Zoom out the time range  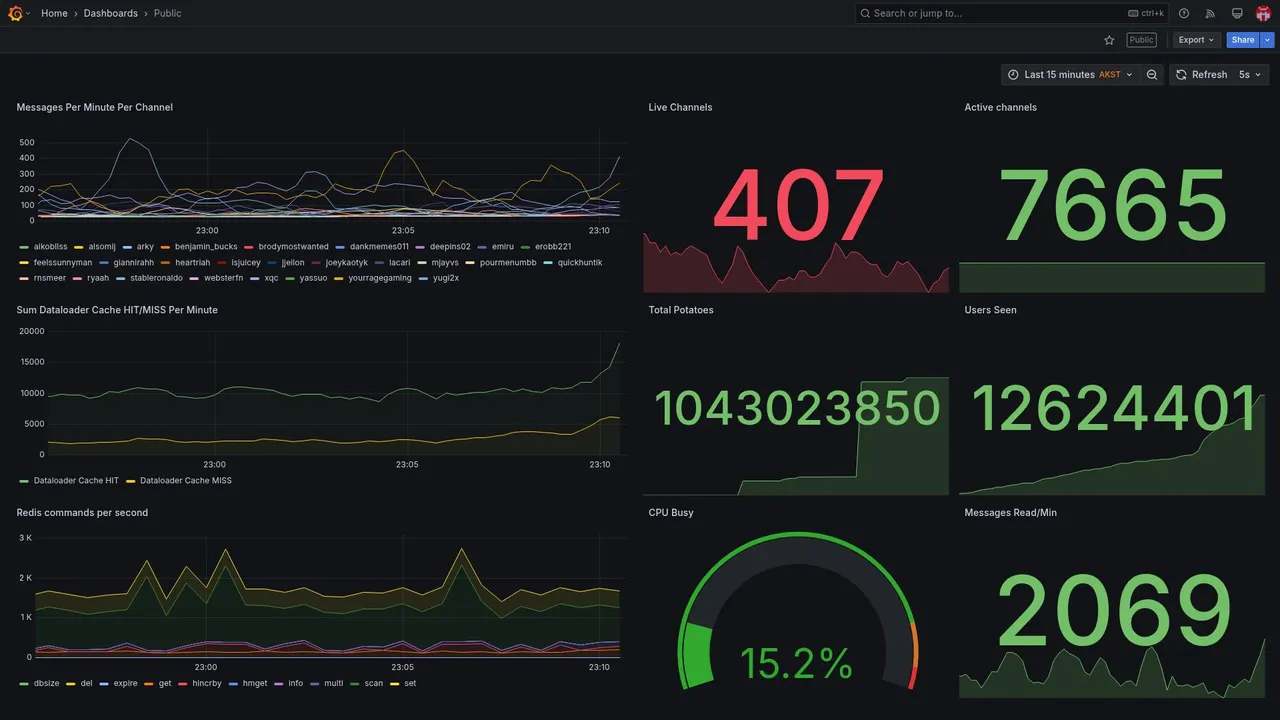[x=1152, y=75]
